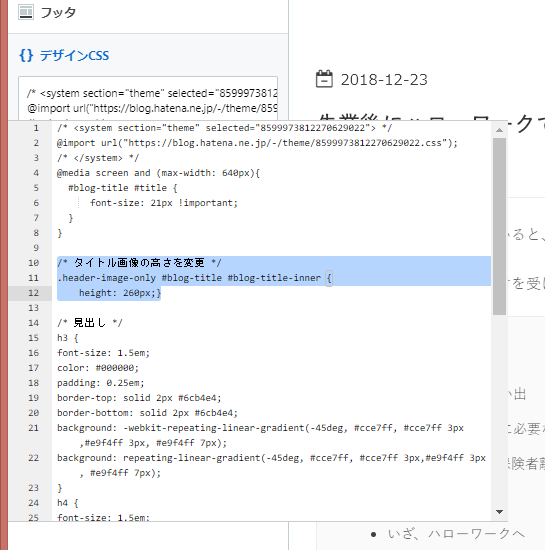Click line number 12 in the gutter
This screenshot has height=550, width=545.
33,293
